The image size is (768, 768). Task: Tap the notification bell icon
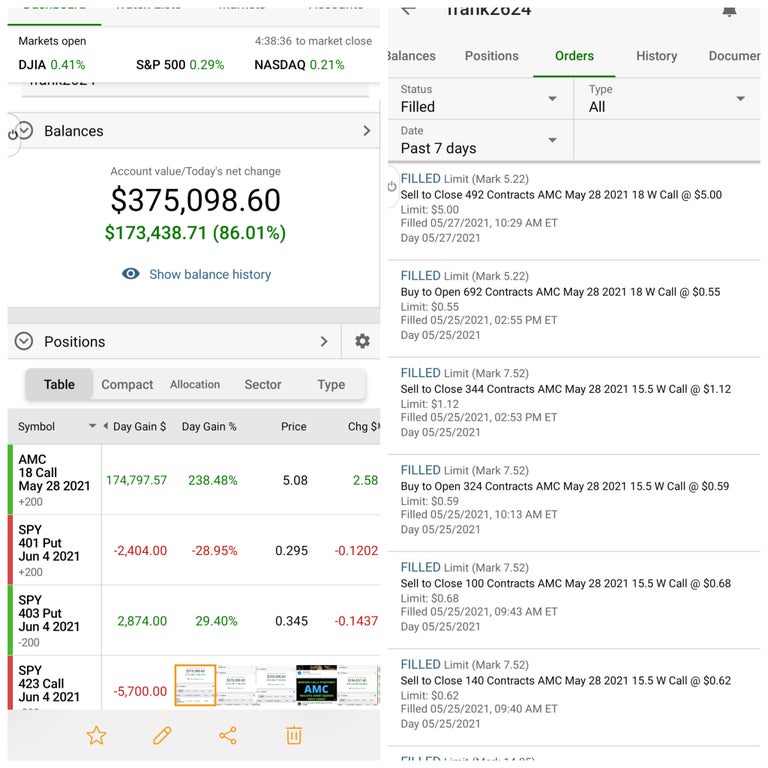tap(729, 10)
